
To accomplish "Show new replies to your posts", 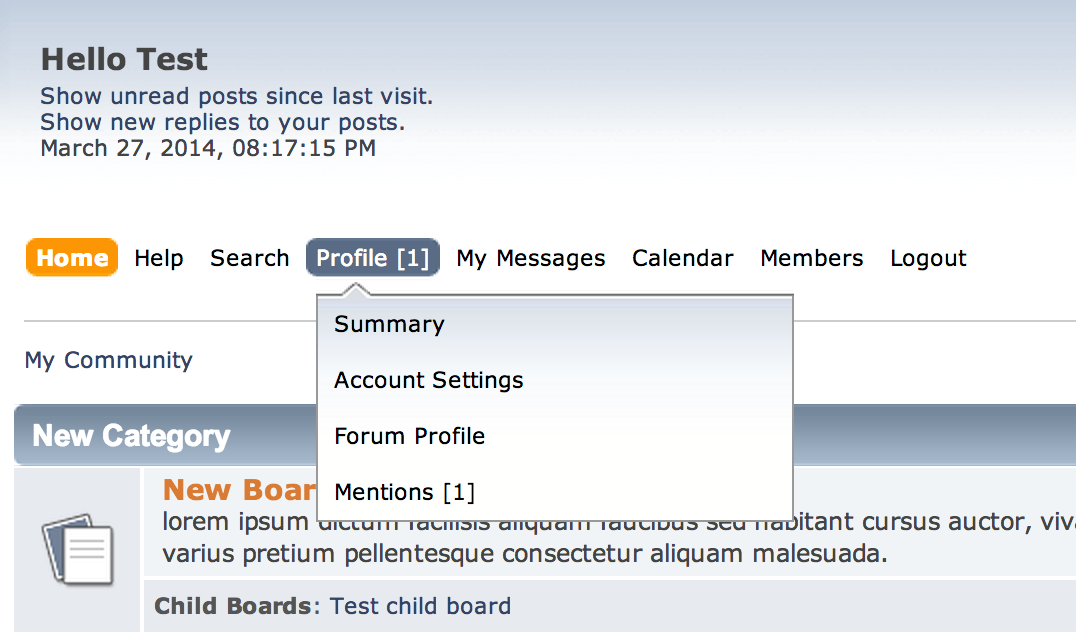I will (x=223, y=122).
